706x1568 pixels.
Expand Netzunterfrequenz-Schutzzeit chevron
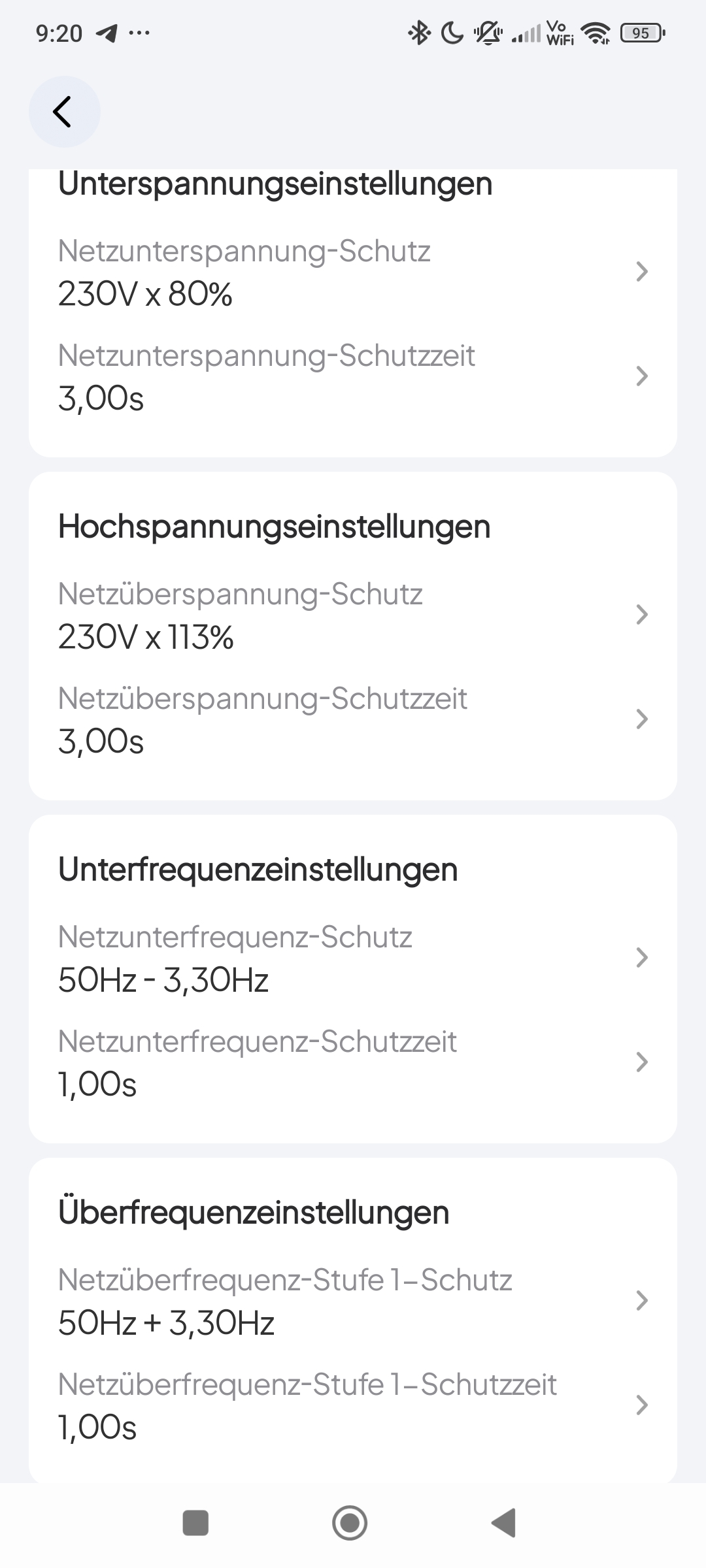(x=641, y=1062)
